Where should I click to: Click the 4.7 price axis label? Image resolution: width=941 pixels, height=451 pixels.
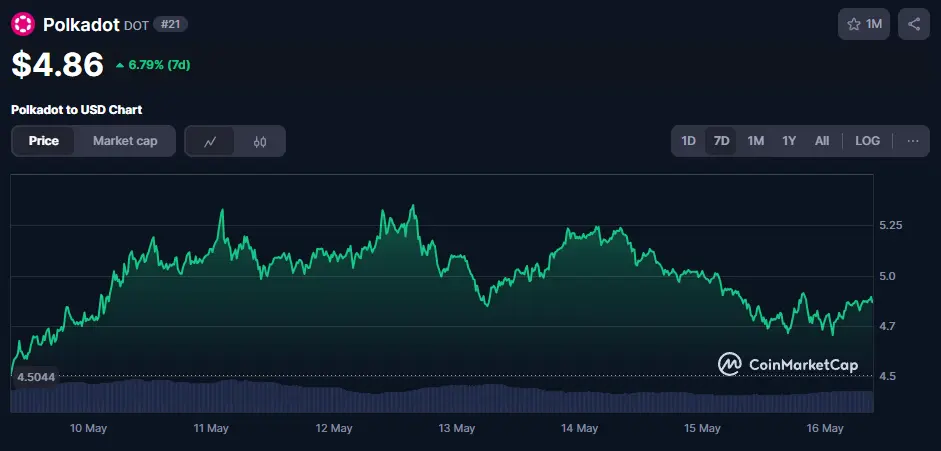888,326
